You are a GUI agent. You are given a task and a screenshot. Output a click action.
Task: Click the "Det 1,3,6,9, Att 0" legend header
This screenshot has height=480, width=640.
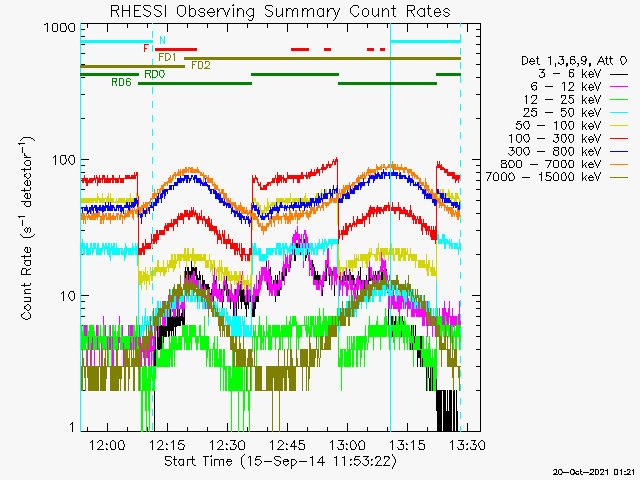tap(574, 61)
